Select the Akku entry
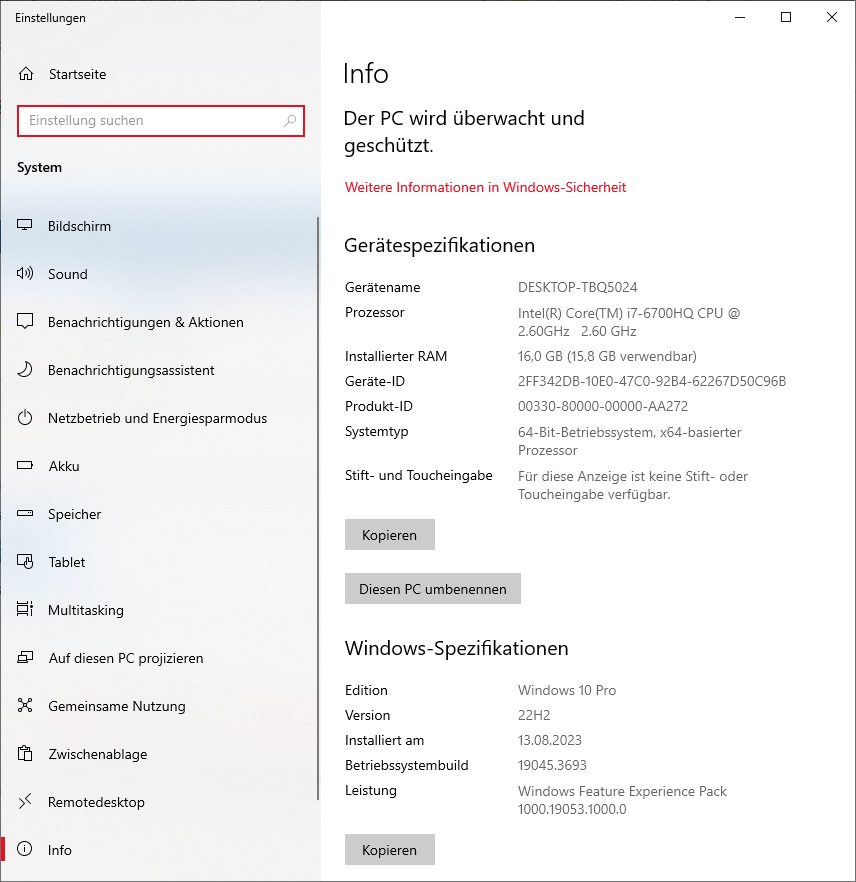Image resolution: width=856 pixels, height=882 pixels. 160,466
